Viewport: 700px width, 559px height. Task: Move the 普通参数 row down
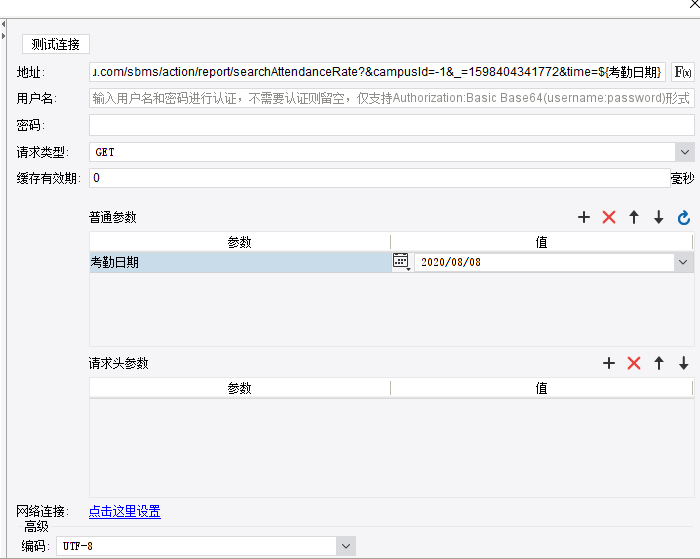(658, 217)
